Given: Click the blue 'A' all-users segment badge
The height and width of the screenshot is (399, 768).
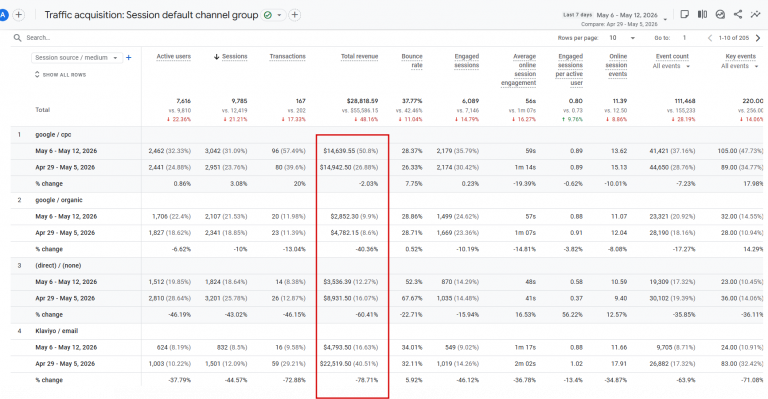Looking at the screenshot, I should click(3, 15).
